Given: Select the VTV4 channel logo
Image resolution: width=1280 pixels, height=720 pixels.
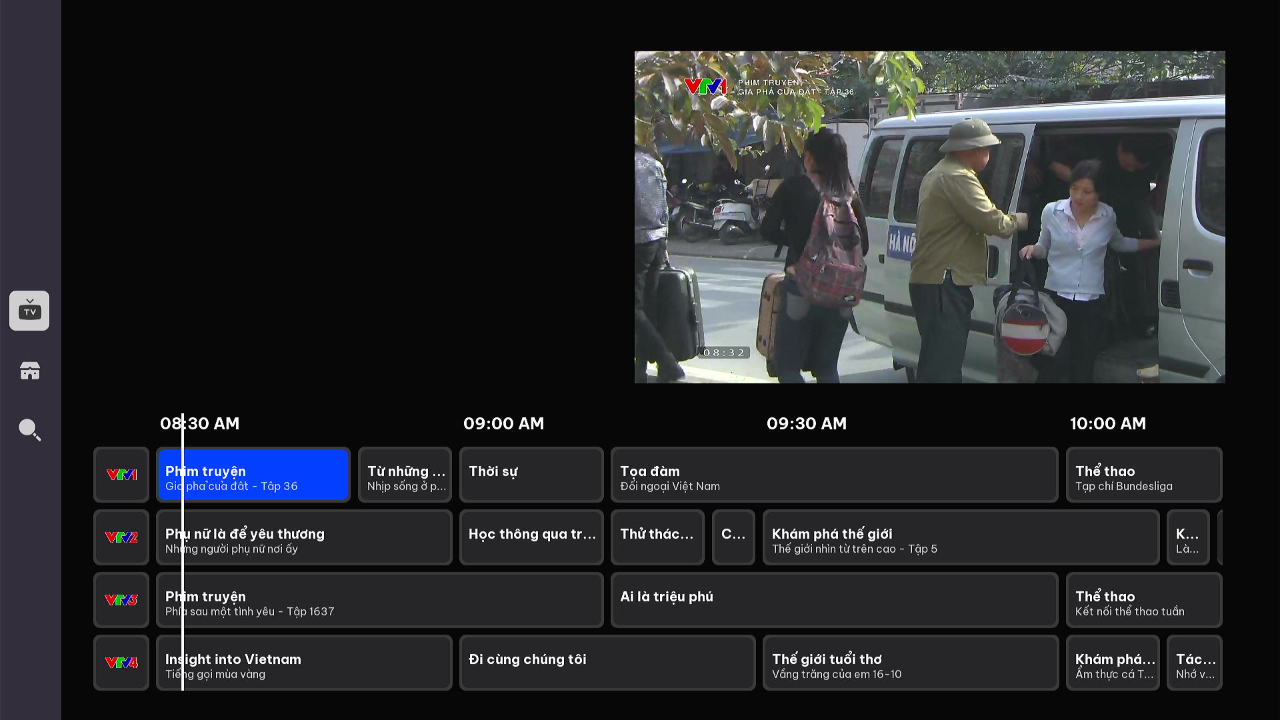Looking at the screenshot, I should point(121,662).
